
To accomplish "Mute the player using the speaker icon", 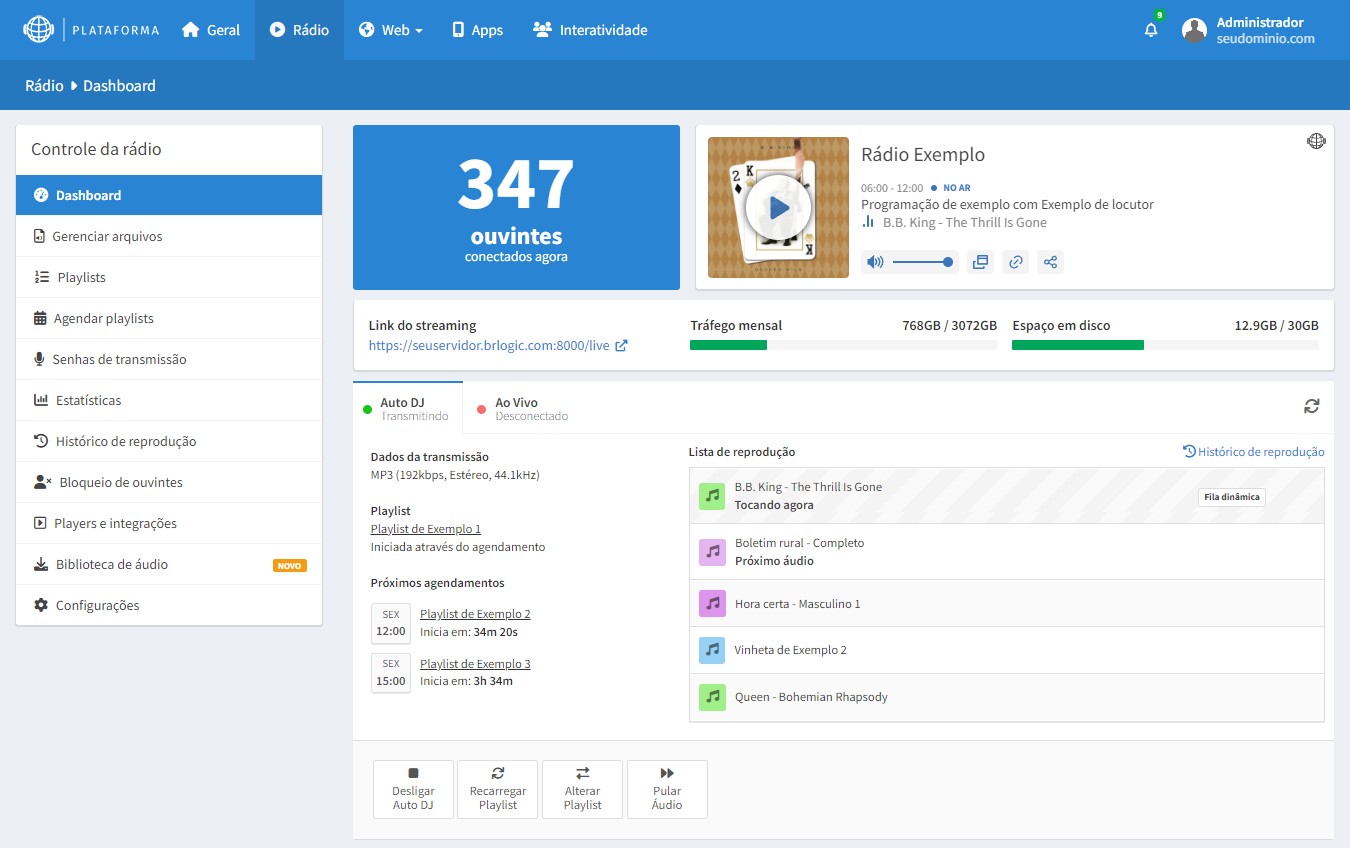I will (x=875, y=262).
